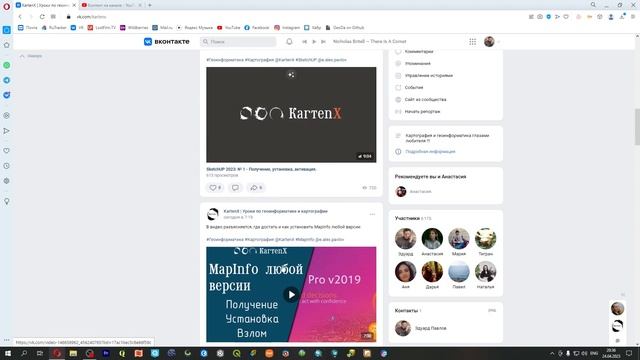Click the KartenX post author name
Image resolution: width=640 pixels, height=360 pixels.
pyautogui.click(x=276, y=211)
